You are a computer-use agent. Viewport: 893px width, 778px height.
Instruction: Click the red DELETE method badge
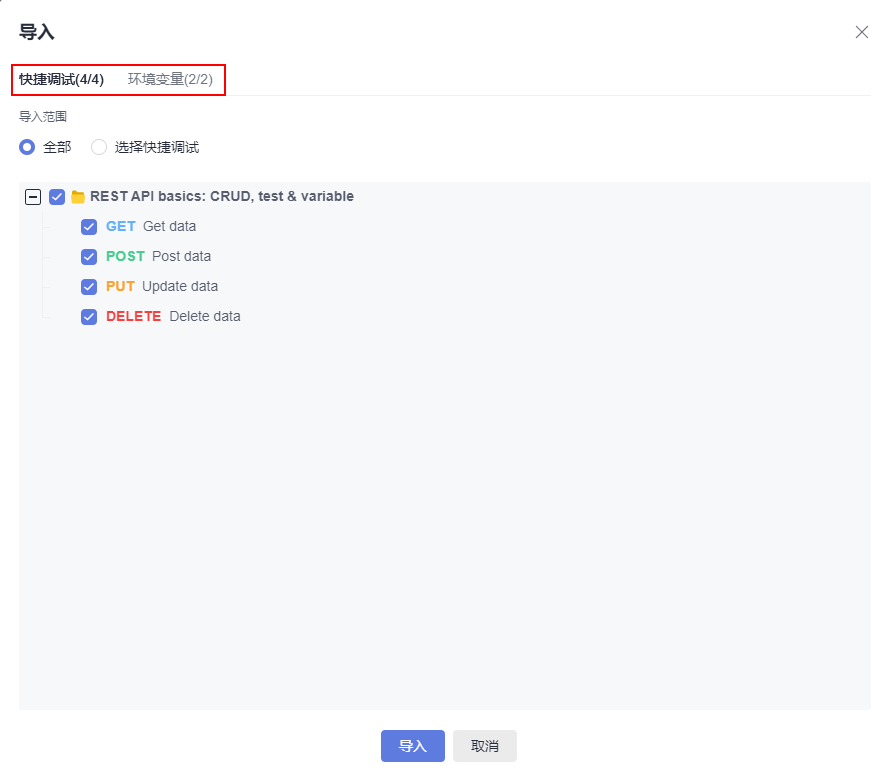133,316
